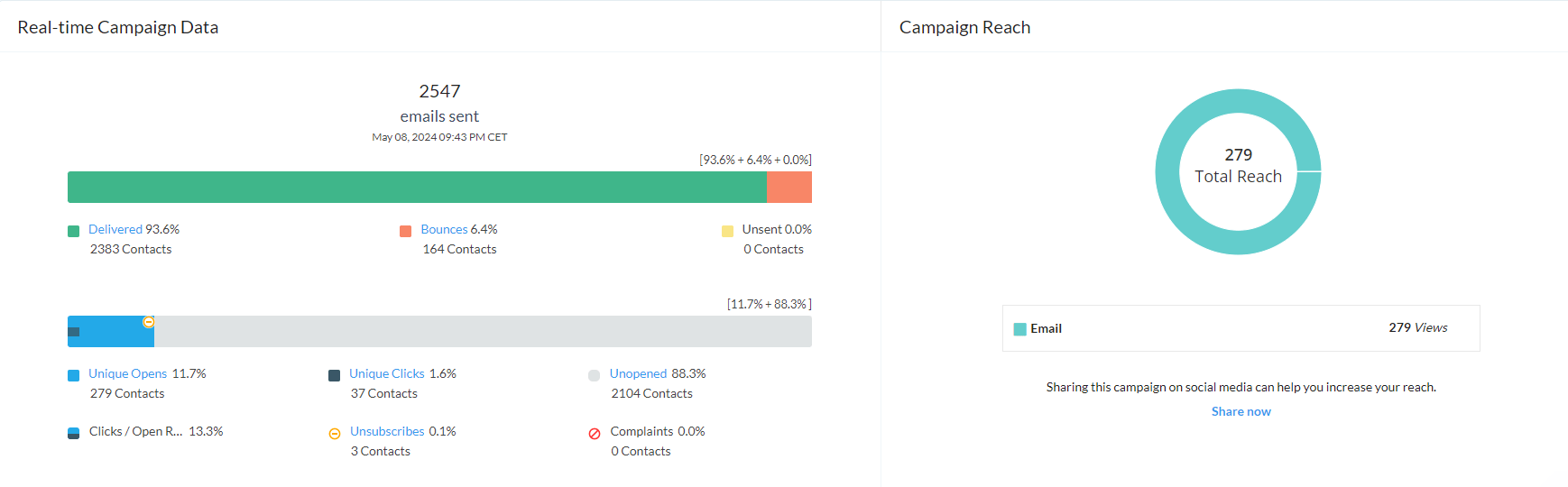This screenshot has width=1568, height=487.
Task: Click the Unsubscribes orange circle icon
Action: tap(335, 434)
